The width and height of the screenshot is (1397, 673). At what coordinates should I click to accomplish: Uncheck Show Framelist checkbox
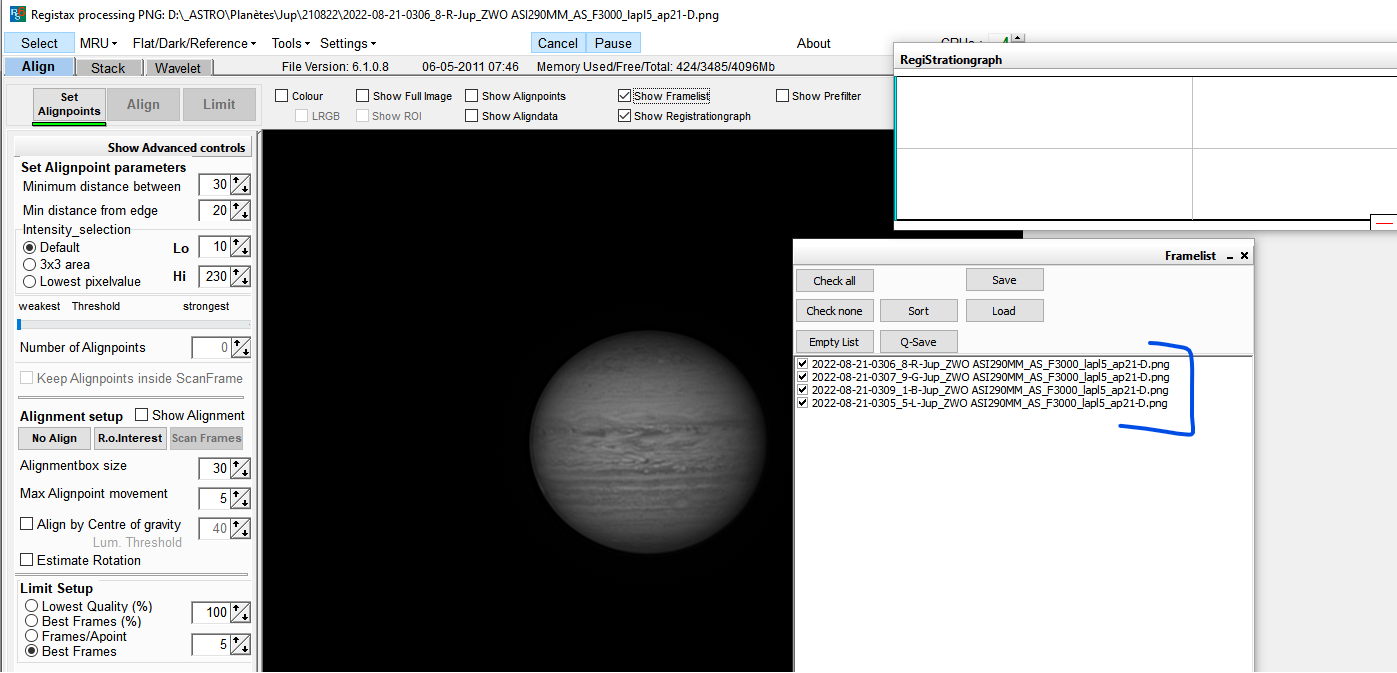[x=625, y=96]
